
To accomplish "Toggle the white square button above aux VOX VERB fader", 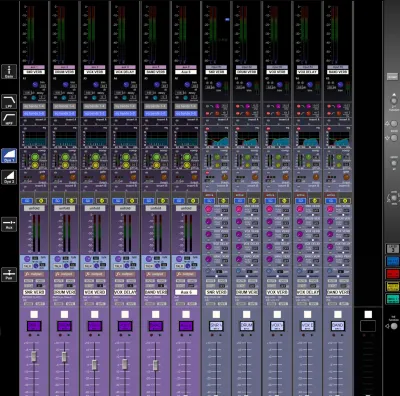I will coord(95,314).
